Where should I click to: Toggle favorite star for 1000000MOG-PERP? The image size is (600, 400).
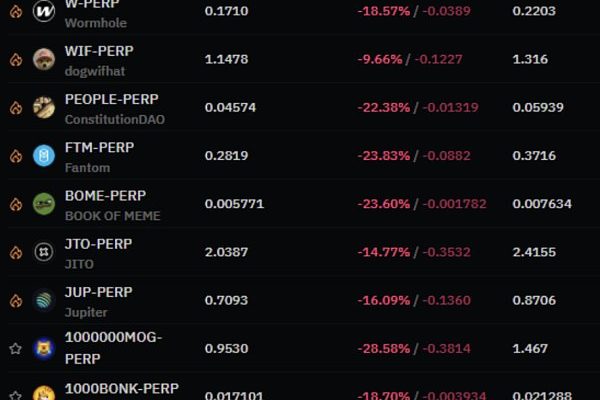[x=15, y=348]
